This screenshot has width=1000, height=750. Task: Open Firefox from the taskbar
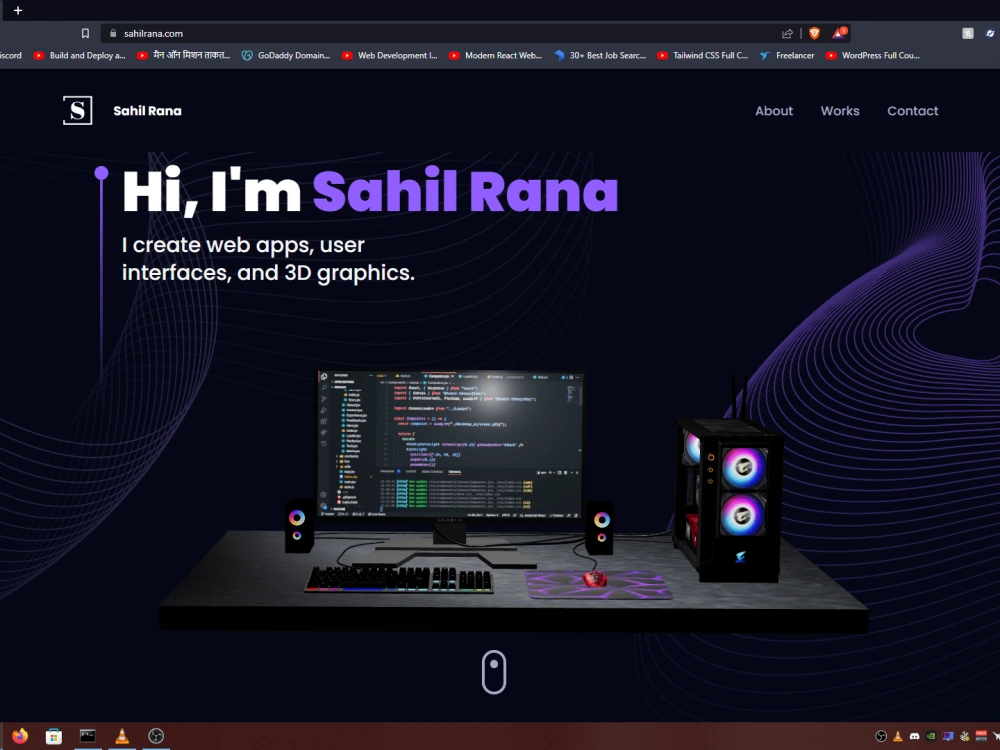[20, 736]
